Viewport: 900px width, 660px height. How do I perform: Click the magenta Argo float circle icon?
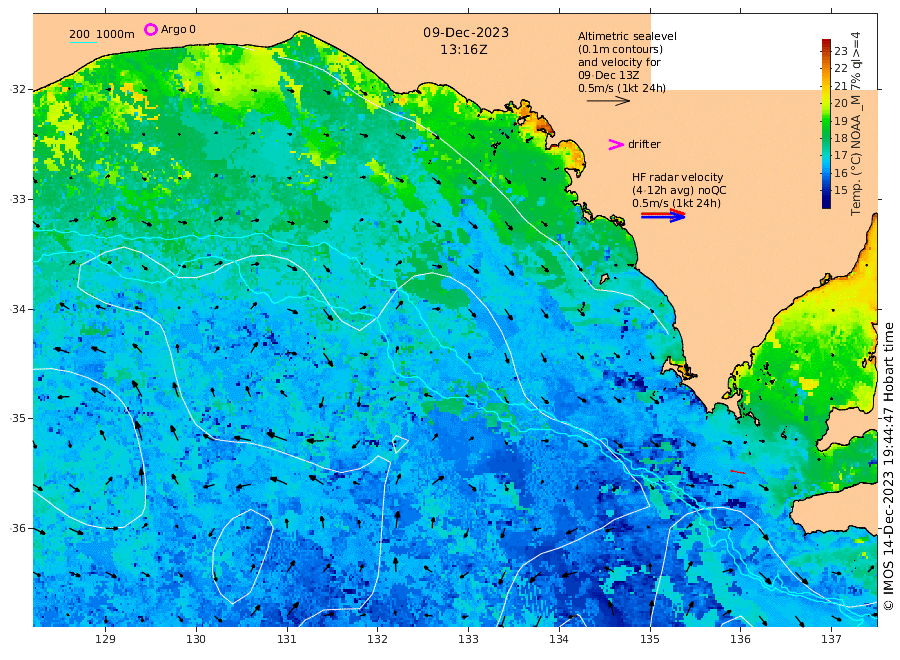point(150,29)
